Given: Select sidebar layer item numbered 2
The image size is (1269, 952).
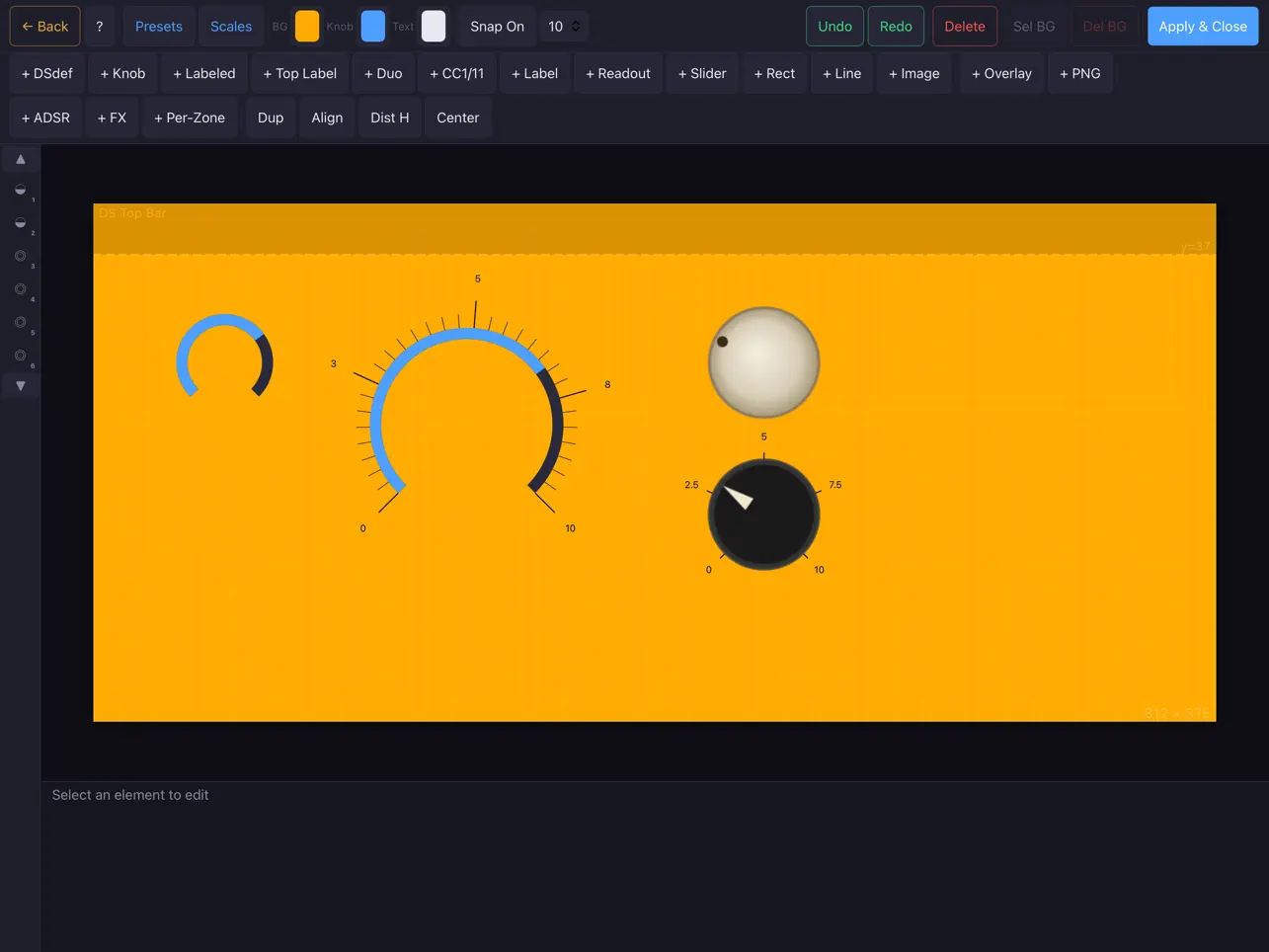Looking at the screenshot, I should tap(20, 223).
